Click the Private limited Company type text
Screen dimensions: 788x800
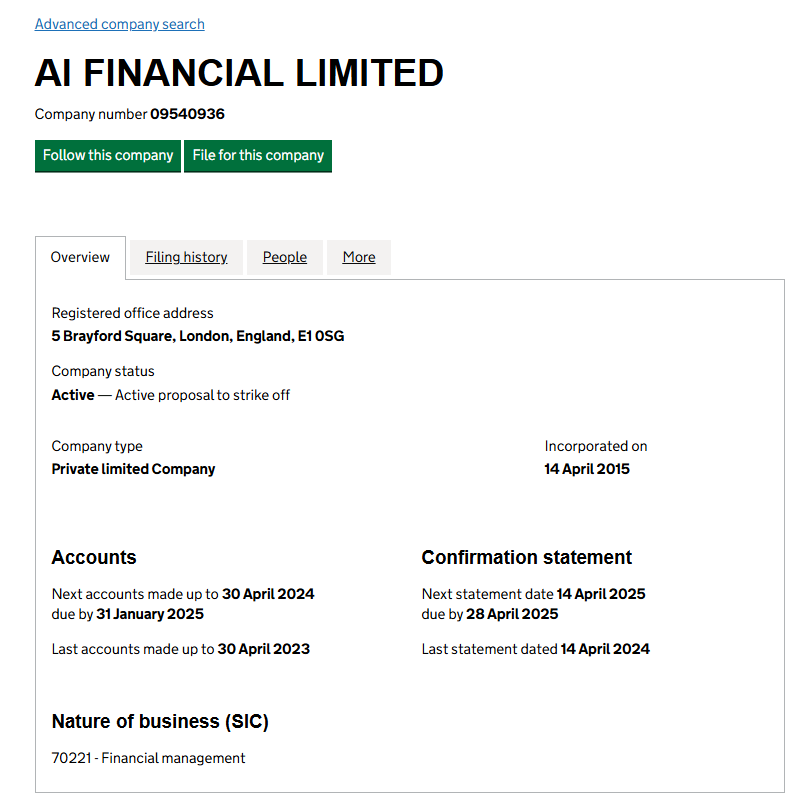point(133,469)
